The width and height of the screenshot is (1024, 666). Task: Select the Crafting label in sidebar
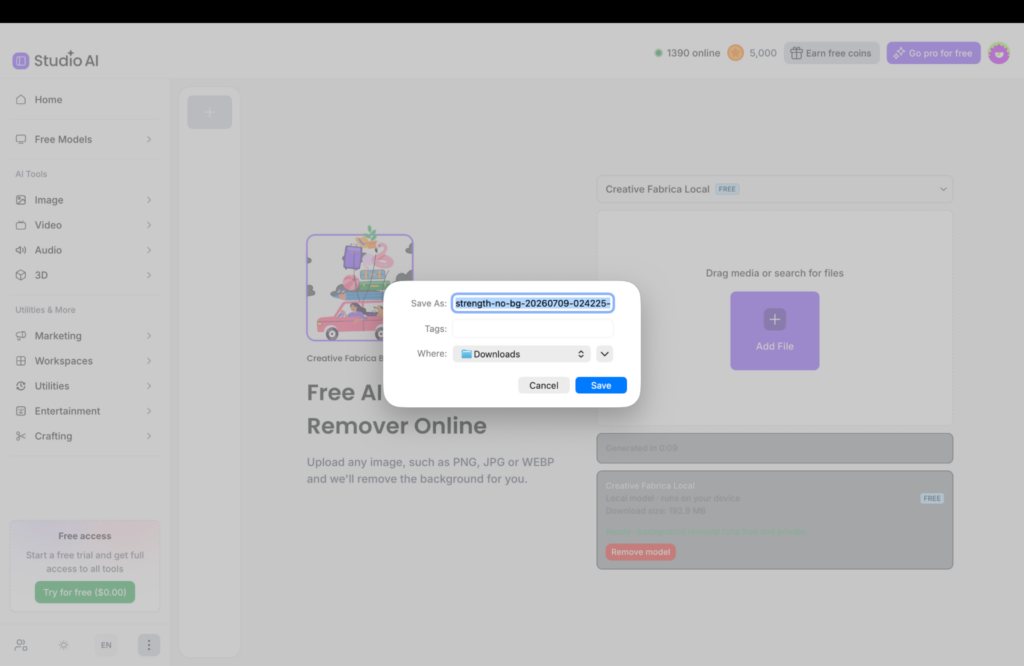tap(54, 436)
